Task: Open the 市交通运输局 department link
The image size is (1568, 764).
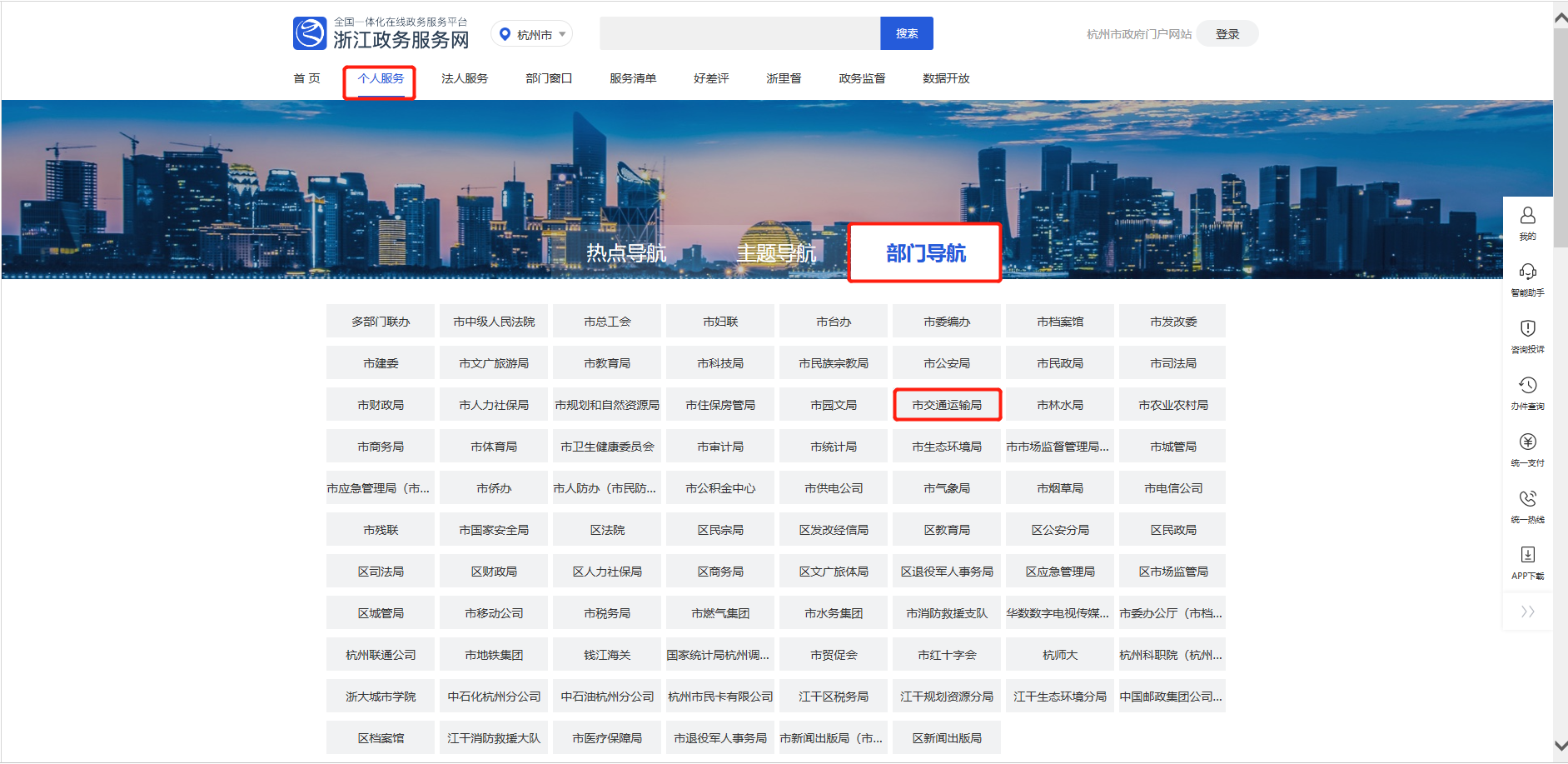Action: click(947, 404)
